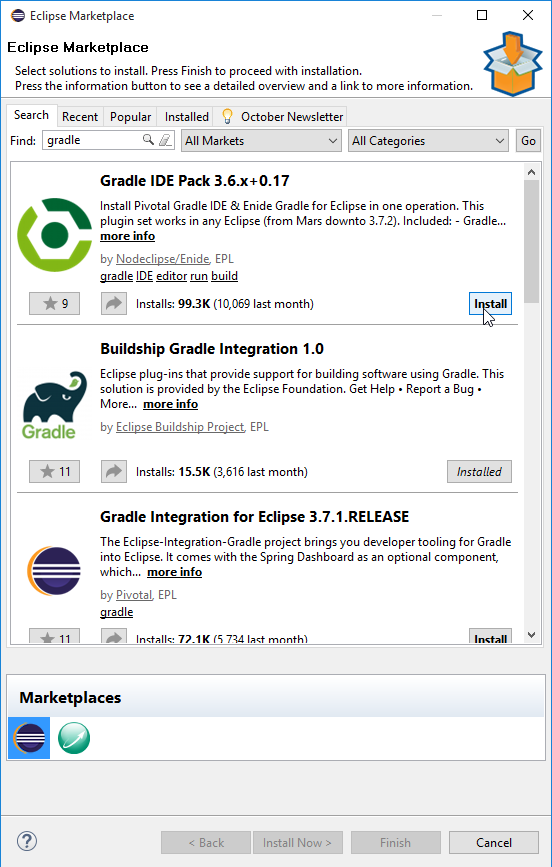This screenshot has width=552, height=867.
Task: Open the Nodeclipse/Enide author link
Action: (x=163, y=259)
